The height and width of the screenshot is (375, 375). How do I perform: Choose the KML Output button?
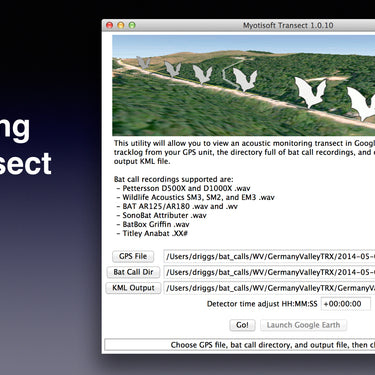click(x=133, y=288)
